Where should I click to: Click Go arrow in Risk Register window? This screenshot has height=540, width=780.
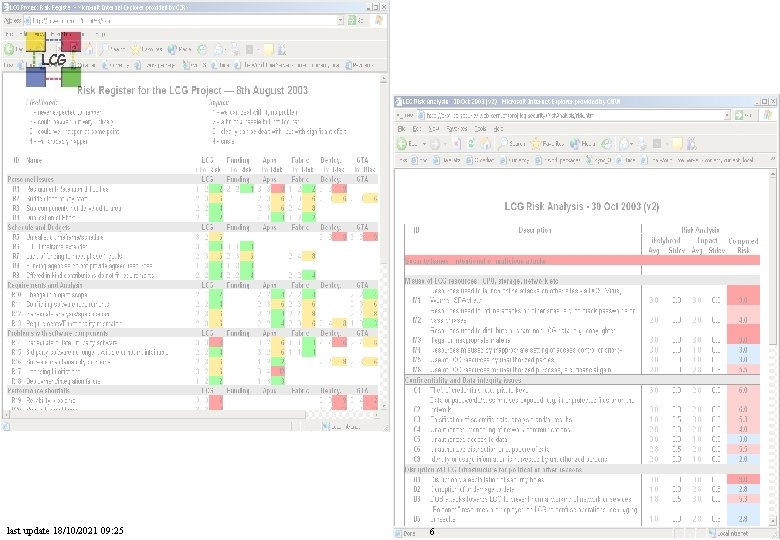coord(353,20)
